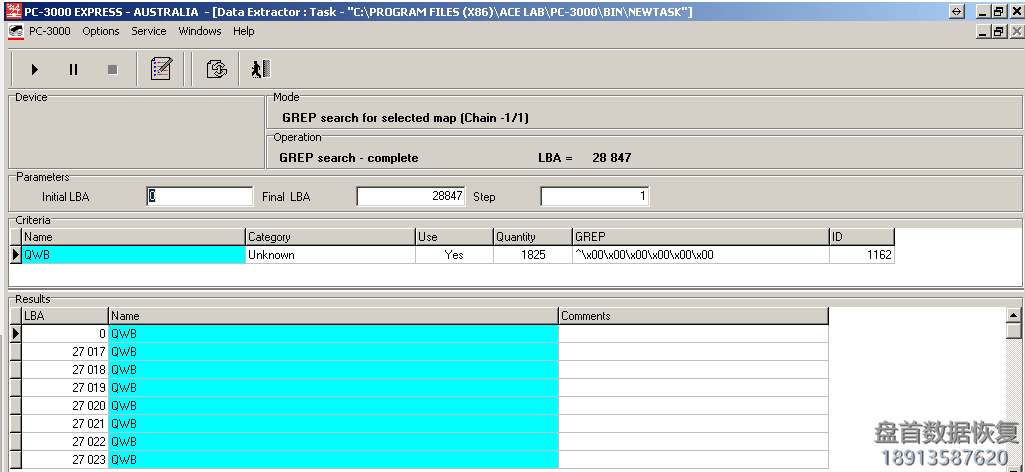Click the Results scrollbar up arrow
This screenshot has height=472, width=1025.
(x=1013, y=315)
